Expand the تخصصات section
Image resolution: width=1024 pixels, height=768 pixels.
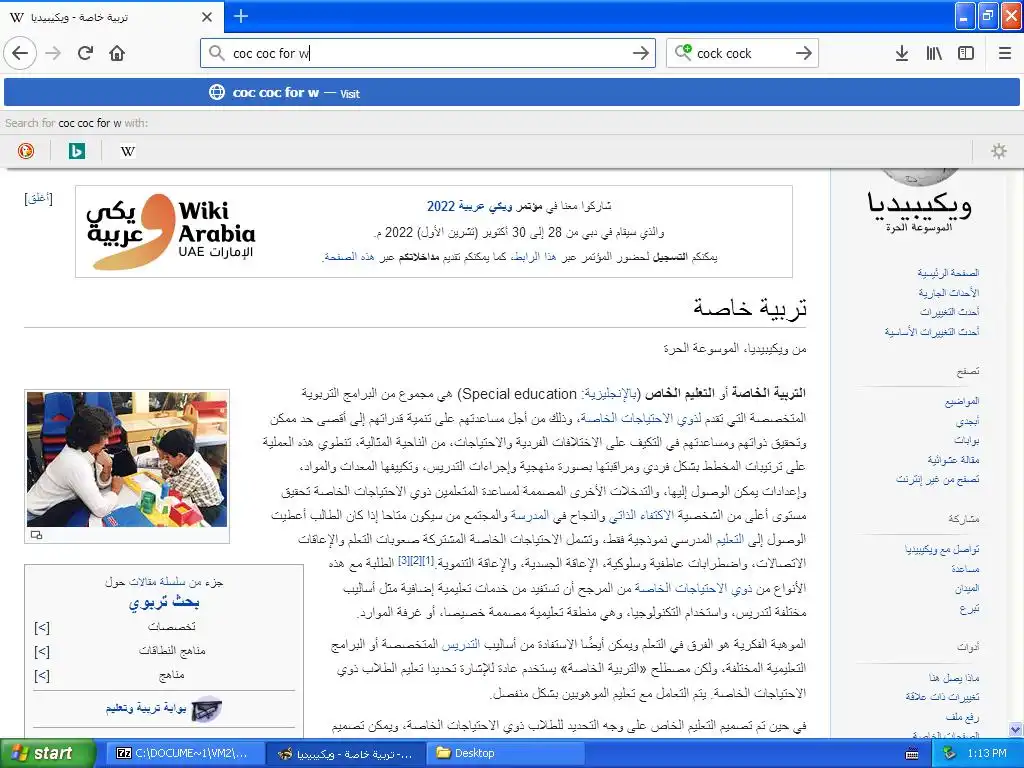pyautogui.click(x=42, y=628)
